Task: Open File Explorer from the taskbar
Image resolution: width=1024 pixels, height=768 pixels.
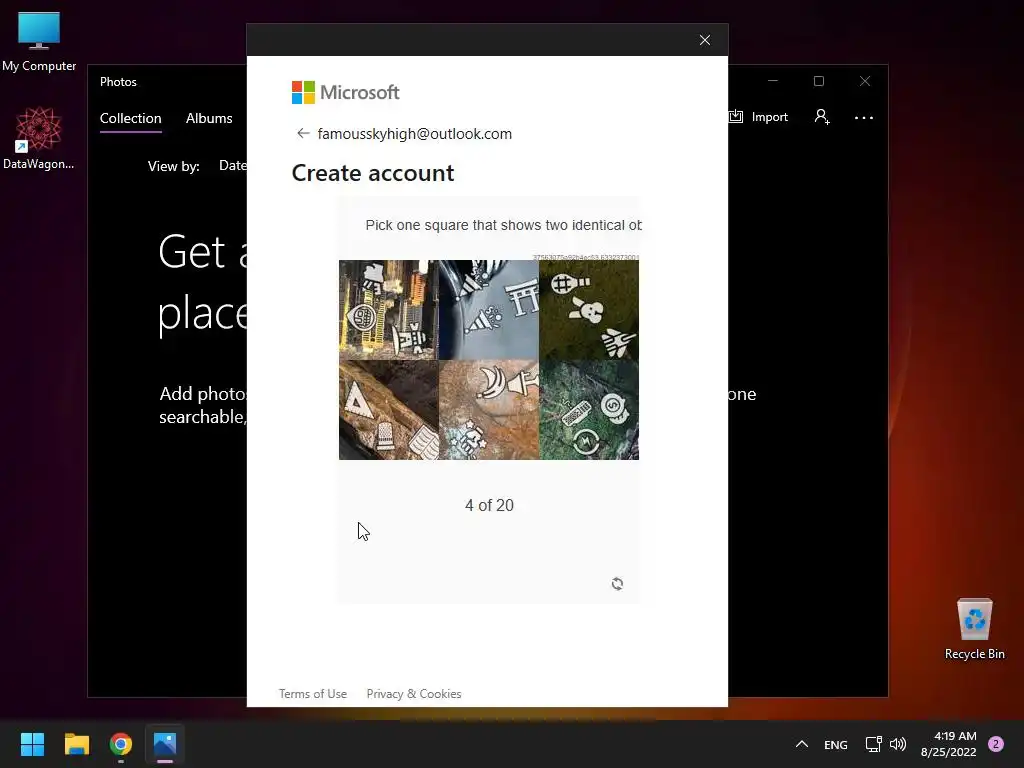Action: point(76,744)
